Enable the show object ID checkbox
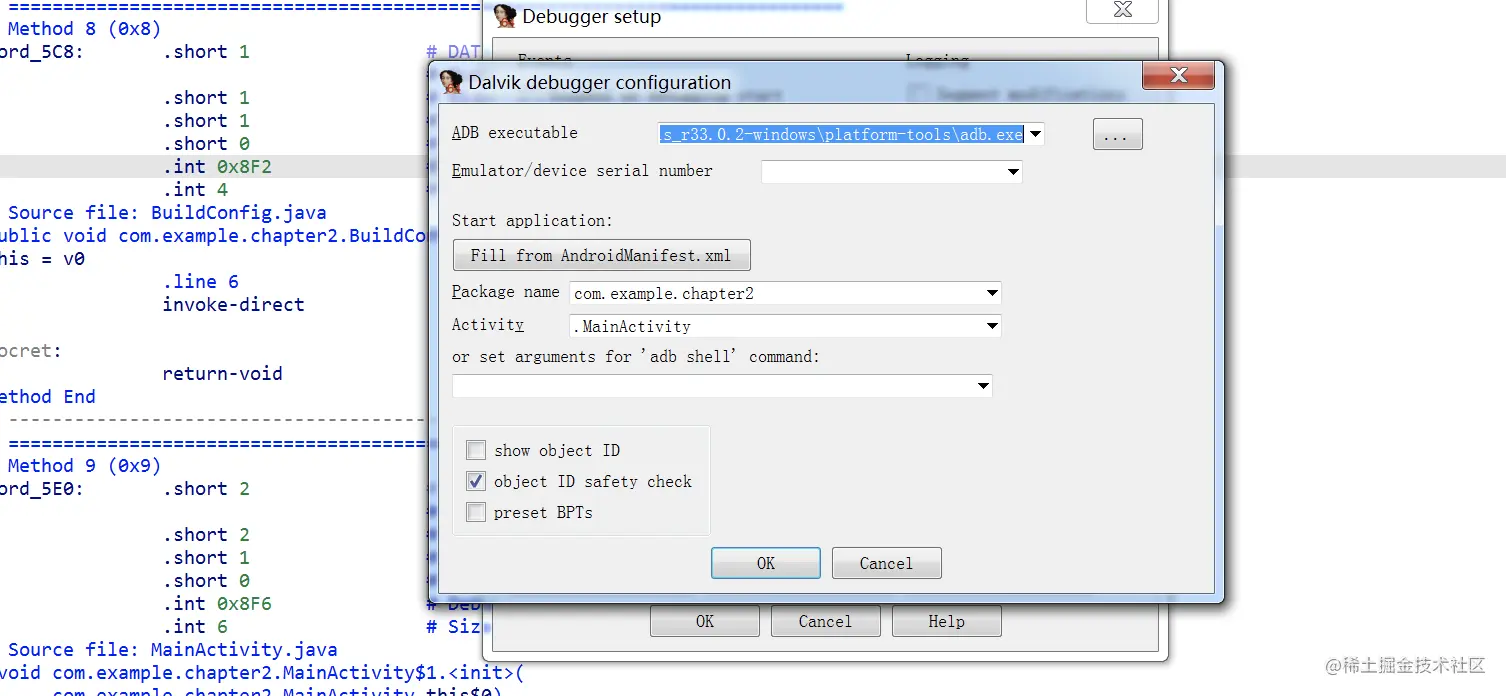This screenshot has width=1506, height=696. pos(475,450)
